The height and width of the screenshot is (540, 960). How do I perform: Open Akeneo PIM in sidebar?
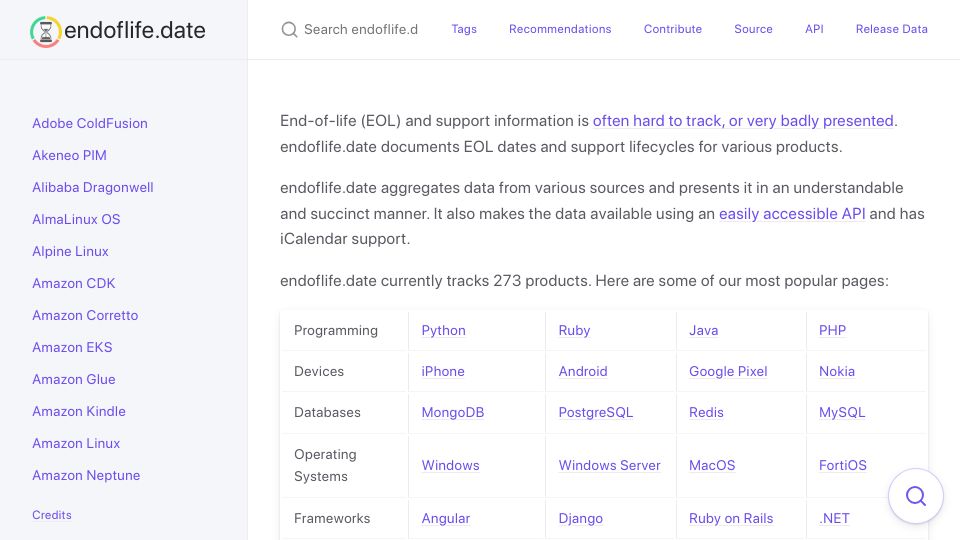coord(69,155)
